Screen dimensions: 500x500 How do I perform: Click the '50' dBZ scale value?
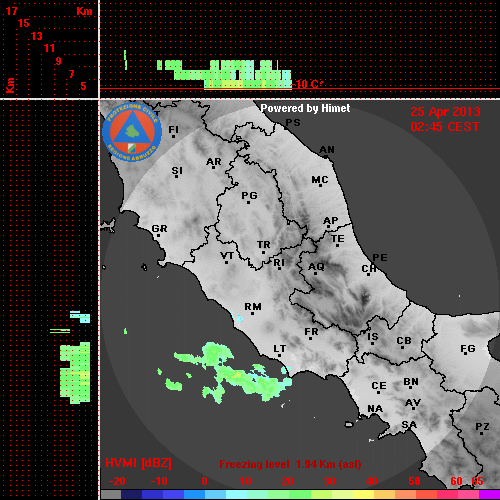pyautogui.click(x=414, y=481)
